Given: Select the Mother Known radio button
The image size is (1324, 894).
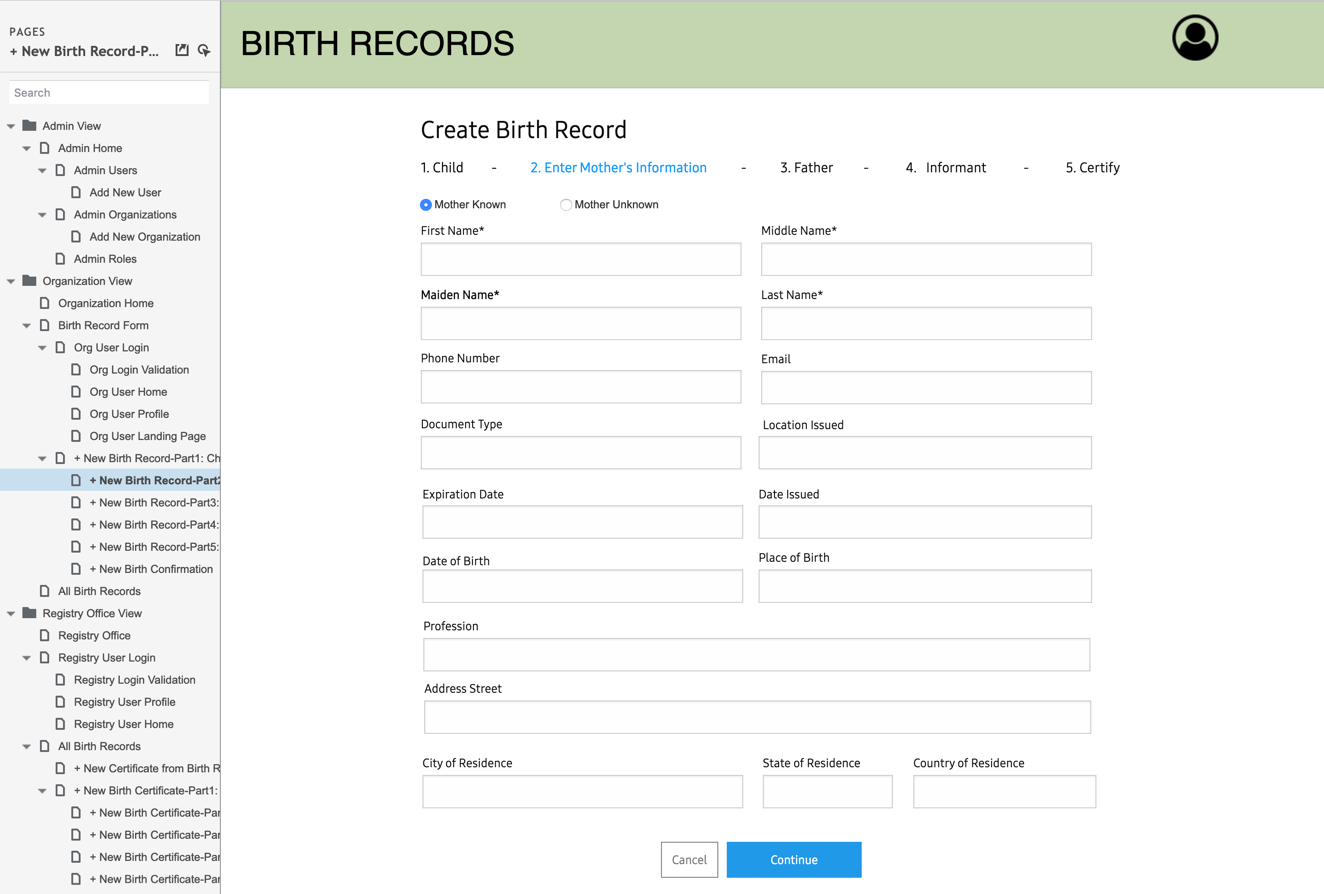Looking at the screenshot, I should point(426,205).
